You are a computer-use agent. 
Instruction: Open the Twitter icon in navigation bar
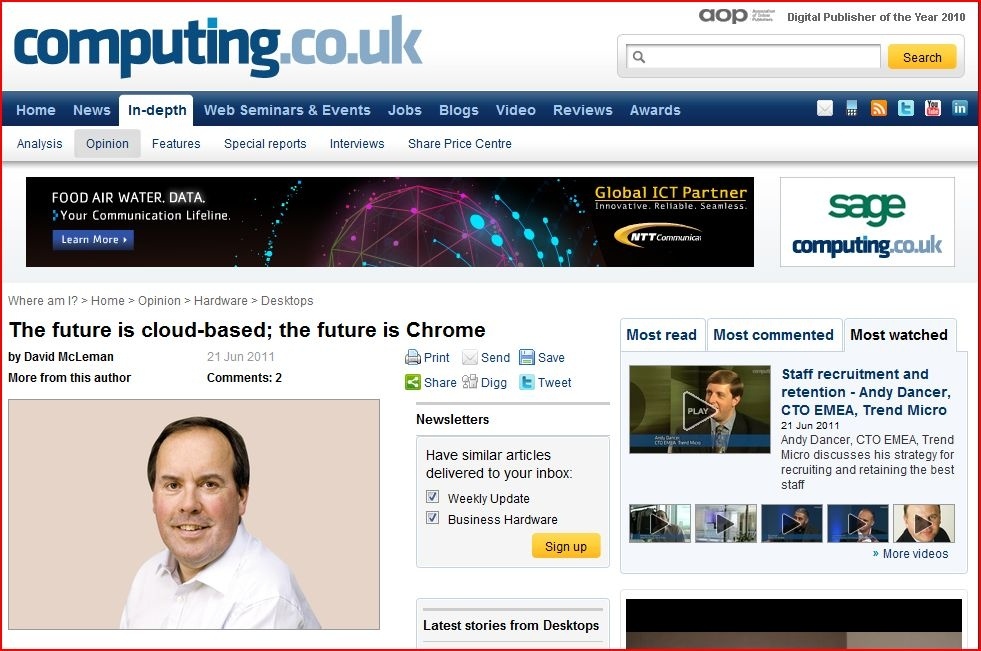tap(906, 109)
